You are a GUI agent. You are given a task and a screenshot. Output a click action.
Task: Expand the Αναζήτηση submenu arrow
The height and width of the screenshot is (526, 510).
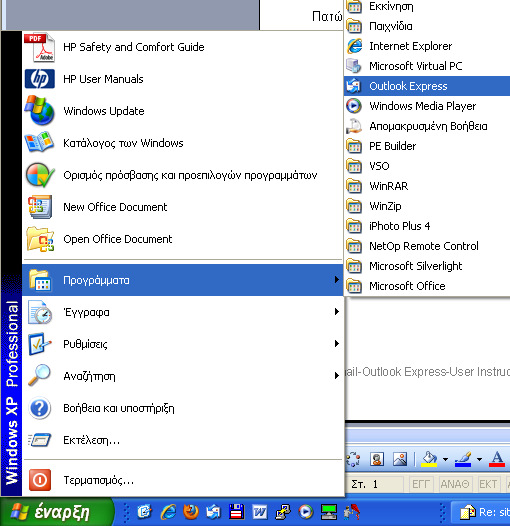(x=337, y=375)
